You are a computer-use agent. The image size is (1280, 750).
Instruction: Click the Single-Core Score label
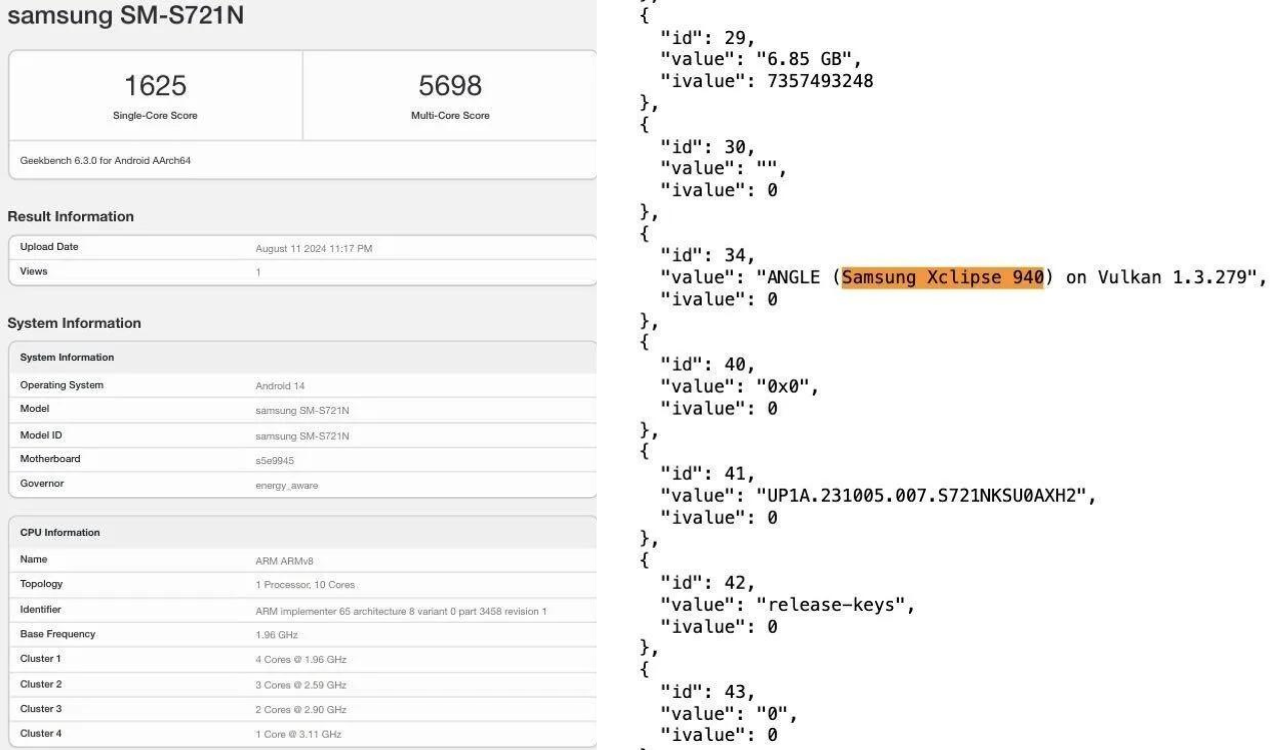pos(154,116)
